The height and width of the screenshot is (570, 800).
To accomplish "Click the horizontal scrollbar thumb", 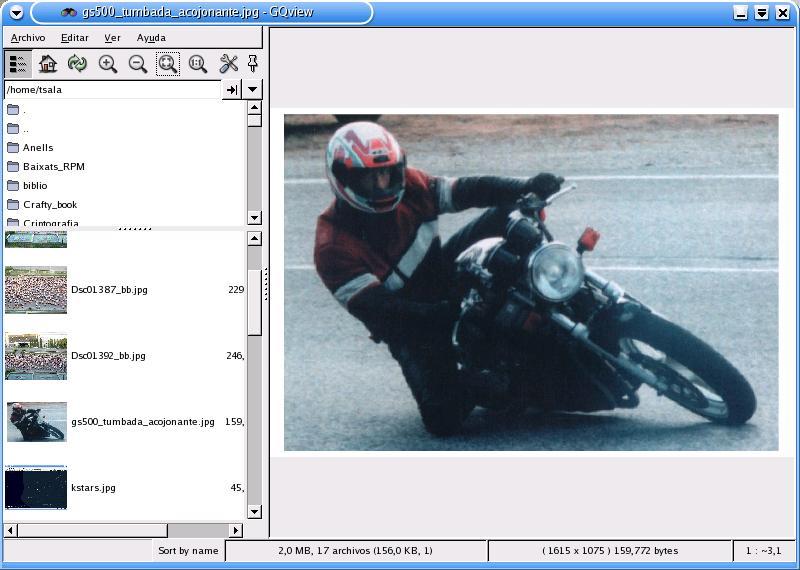I will pyautogui.click(x=92, y=530).
